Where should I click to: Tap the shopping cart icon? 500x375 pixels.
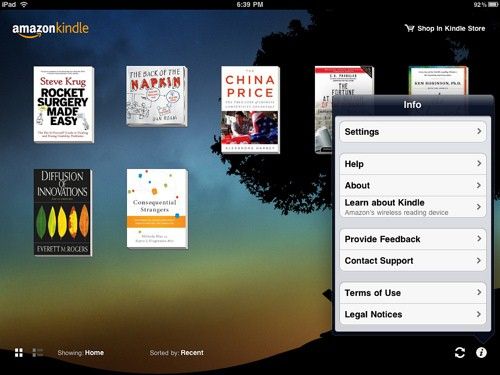tap(409, 28)
